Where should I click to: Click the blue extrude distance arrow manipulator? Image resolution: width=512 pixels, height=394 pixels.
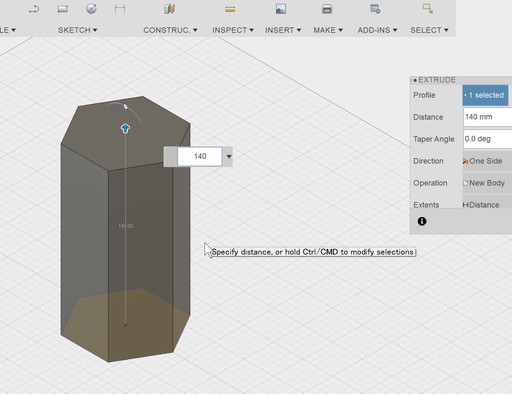tap(125, 129)
